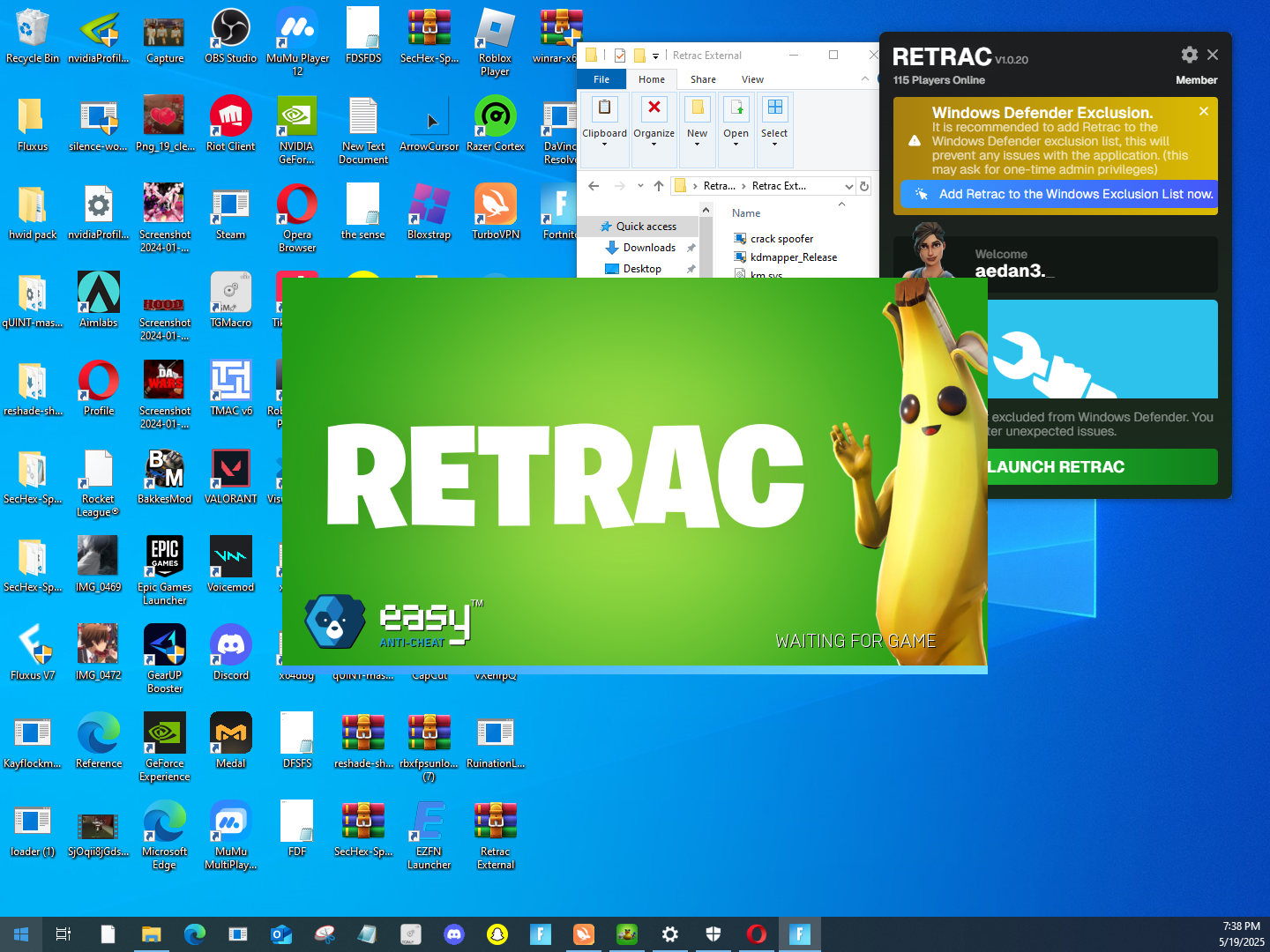The height and width of the screenshot is (952, 1270).
Task: Open OBS Studio desktop icon
Action: [231, 36]
